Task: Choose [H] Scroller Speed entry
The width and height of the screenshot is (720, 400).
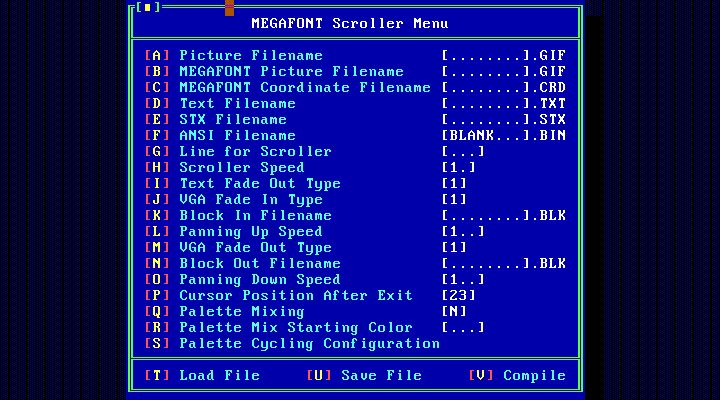Action: tap(225, 168)
